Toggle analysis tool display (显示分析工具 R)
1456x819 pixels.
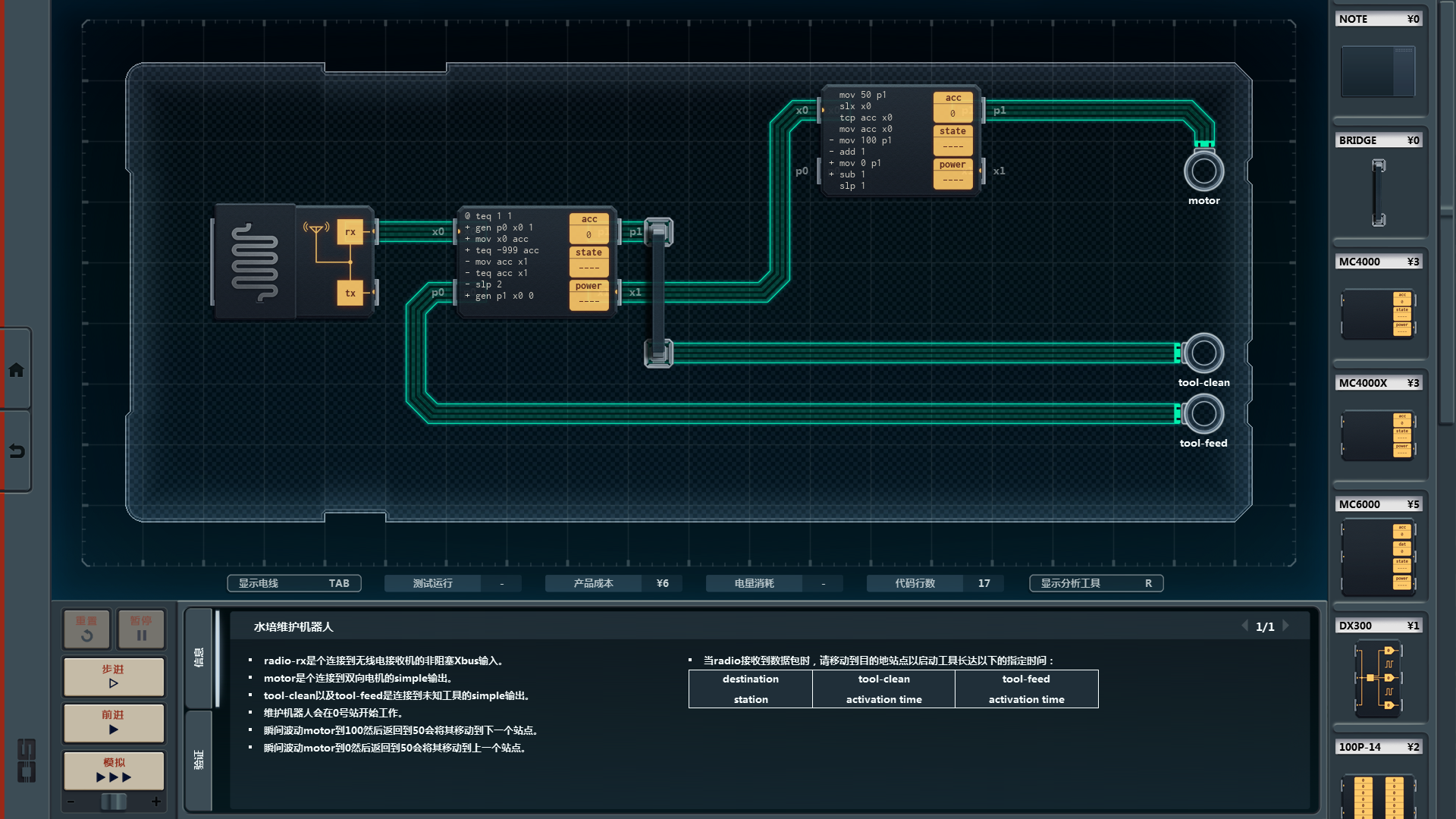(1096, 583)
